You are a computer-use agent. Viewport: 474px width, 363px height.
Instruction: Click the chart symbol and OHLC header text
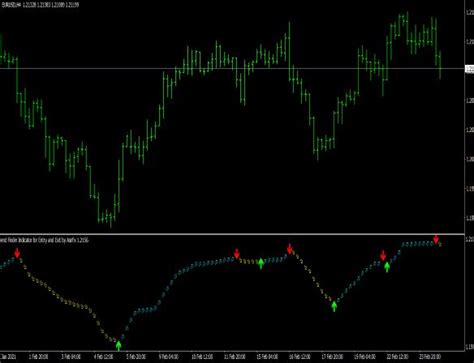(40, 5)
